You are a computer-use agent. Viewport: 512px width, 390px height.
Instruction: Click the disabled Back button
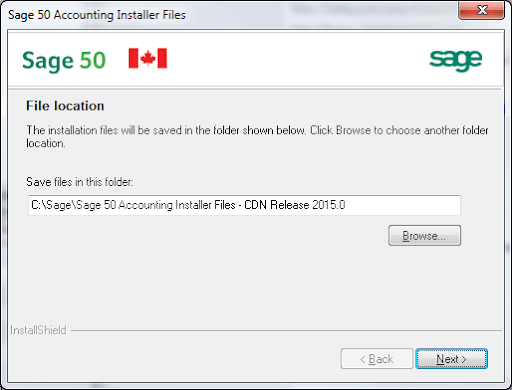[377, 359]
